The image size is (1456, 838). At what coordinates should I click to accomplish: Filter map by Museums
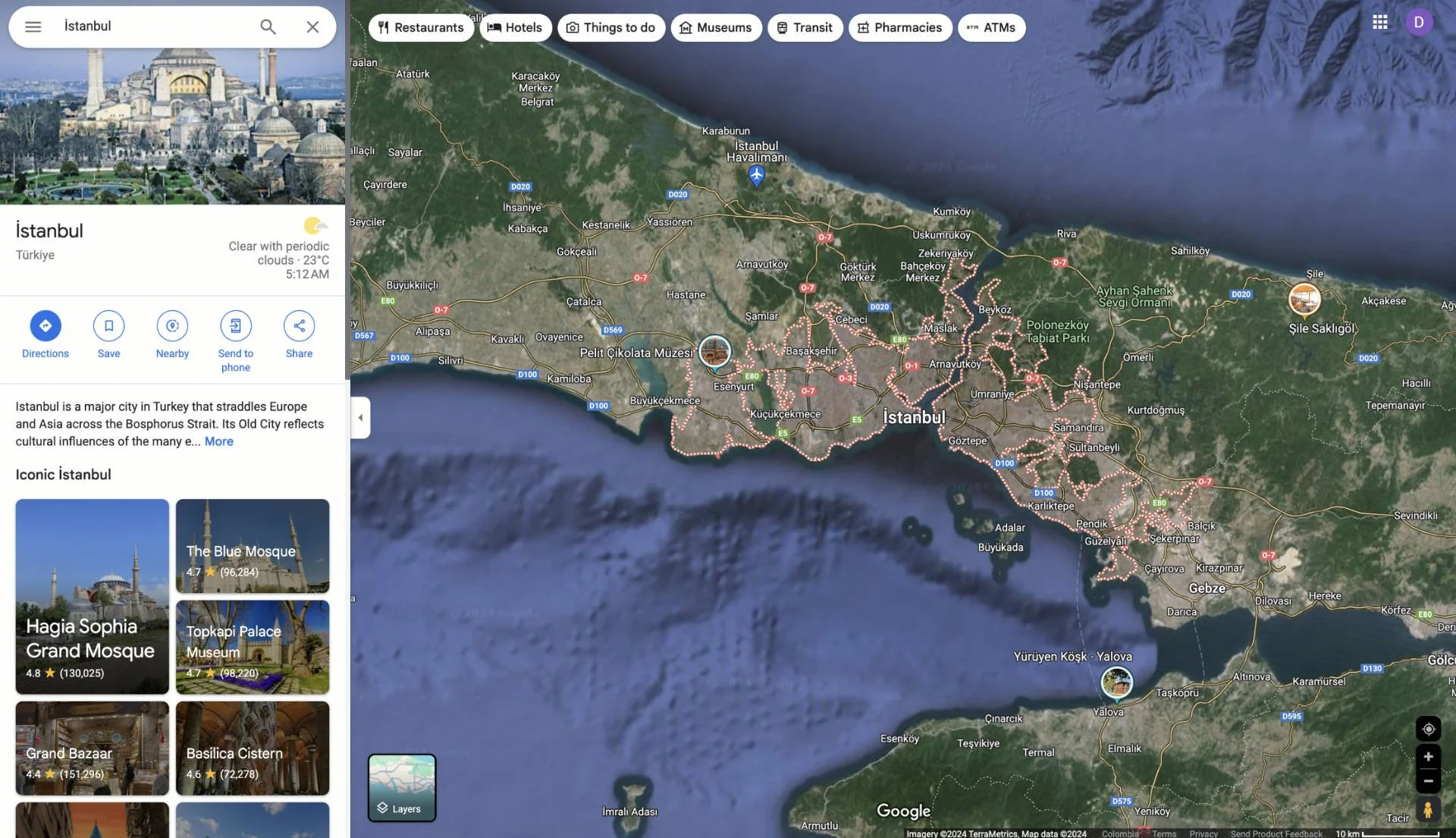716,27
